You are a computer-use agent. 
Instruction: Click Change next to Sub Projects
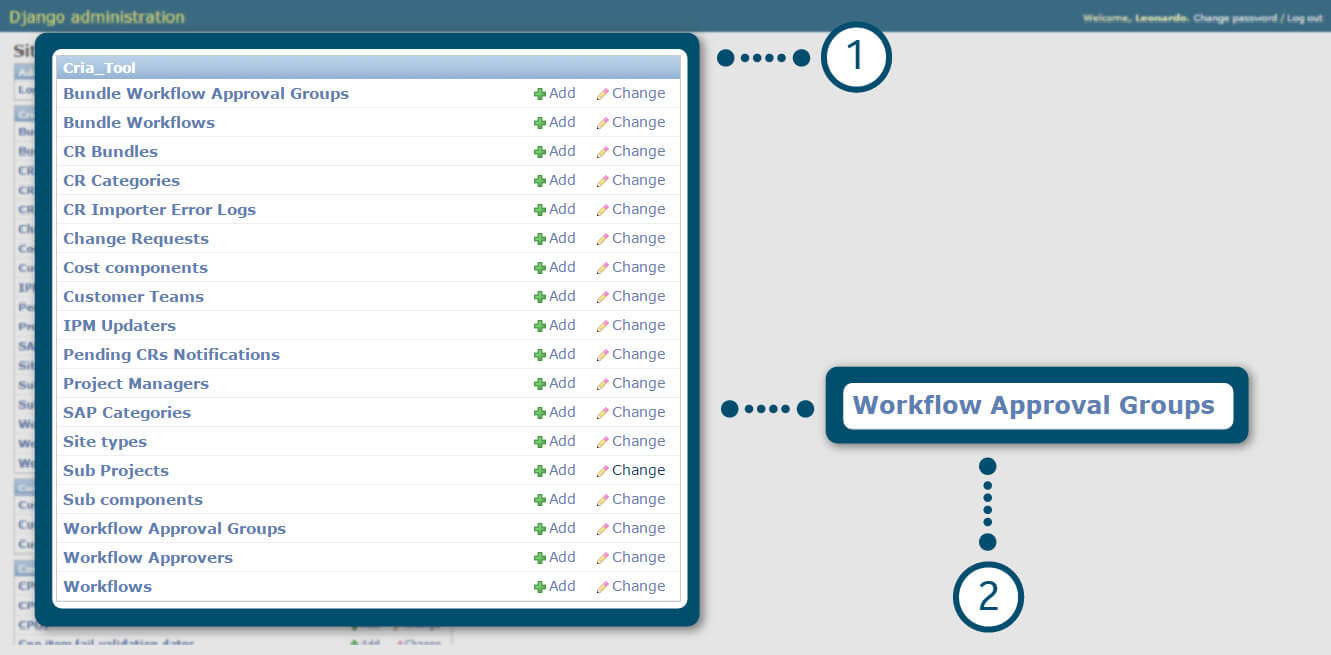tap(637, 471)
